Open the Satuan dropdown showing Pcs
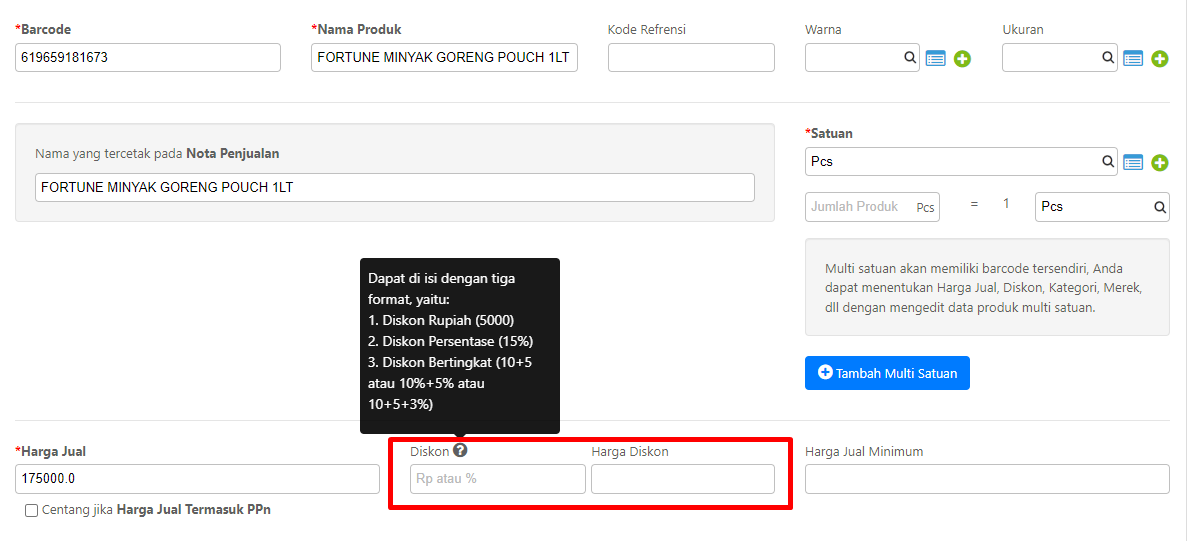The height and width of the screenshot is (541, 1187). [x=961, y=161]
